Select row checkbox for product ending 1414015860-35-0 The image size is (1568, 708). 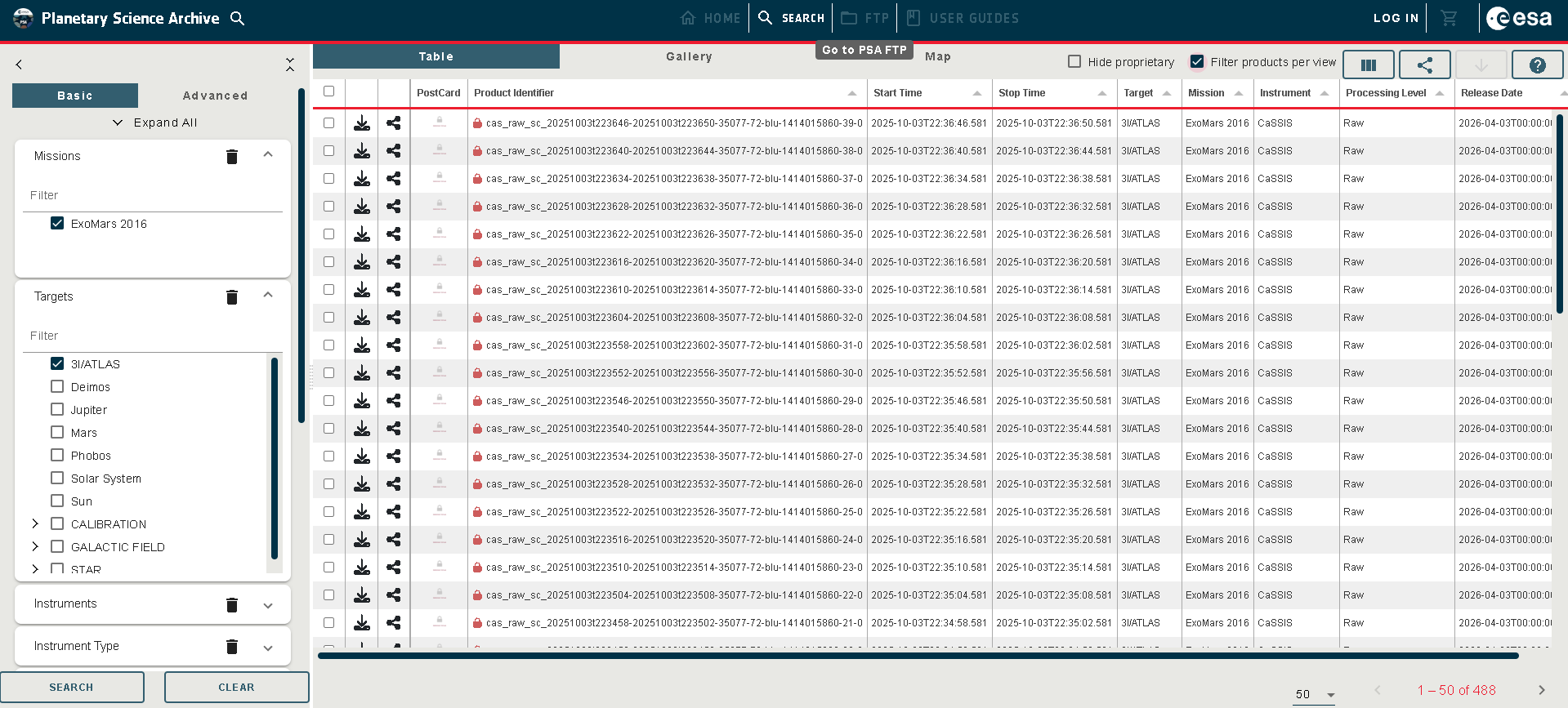329,234
